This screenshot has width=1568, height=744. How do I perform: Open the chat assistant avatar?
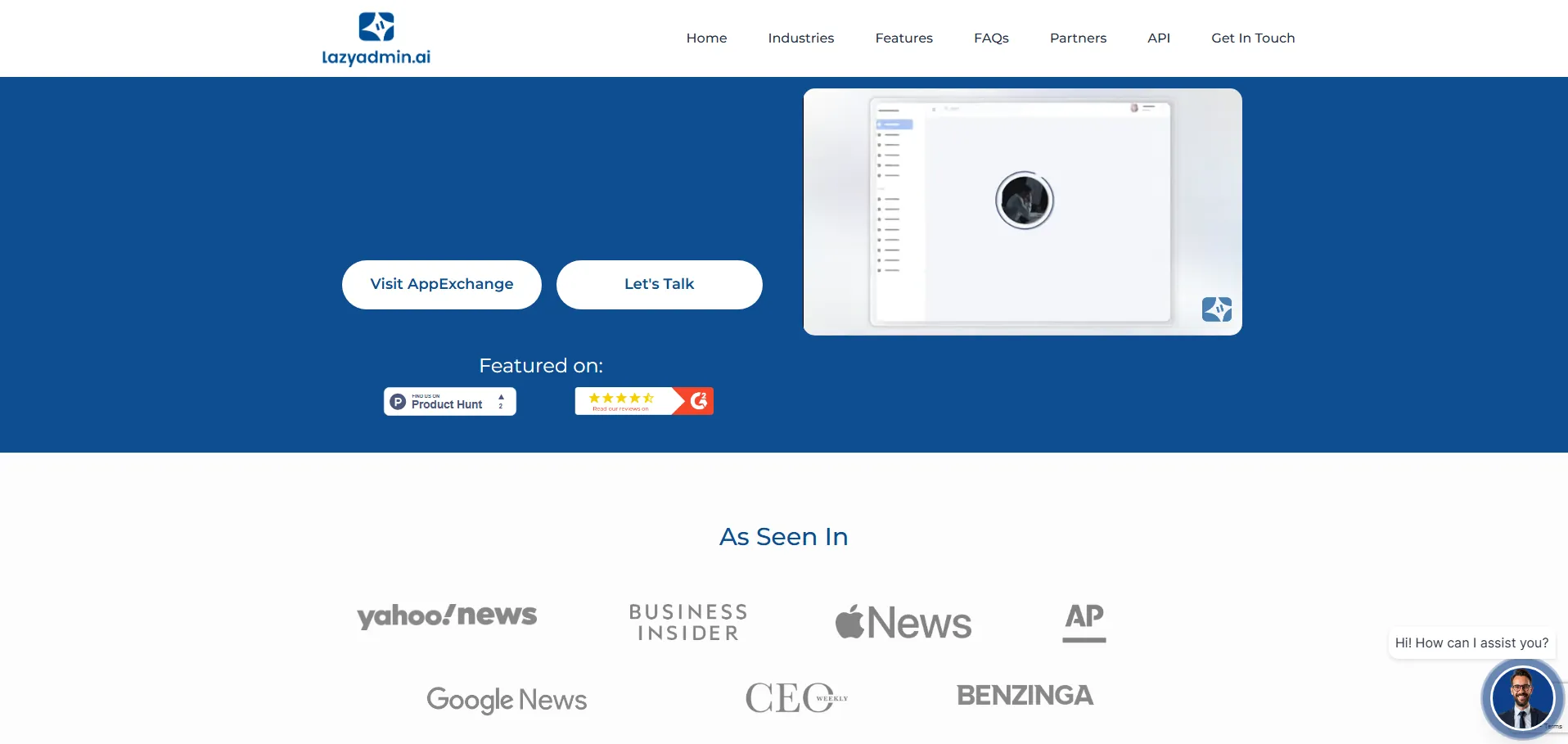[1521, 698]
